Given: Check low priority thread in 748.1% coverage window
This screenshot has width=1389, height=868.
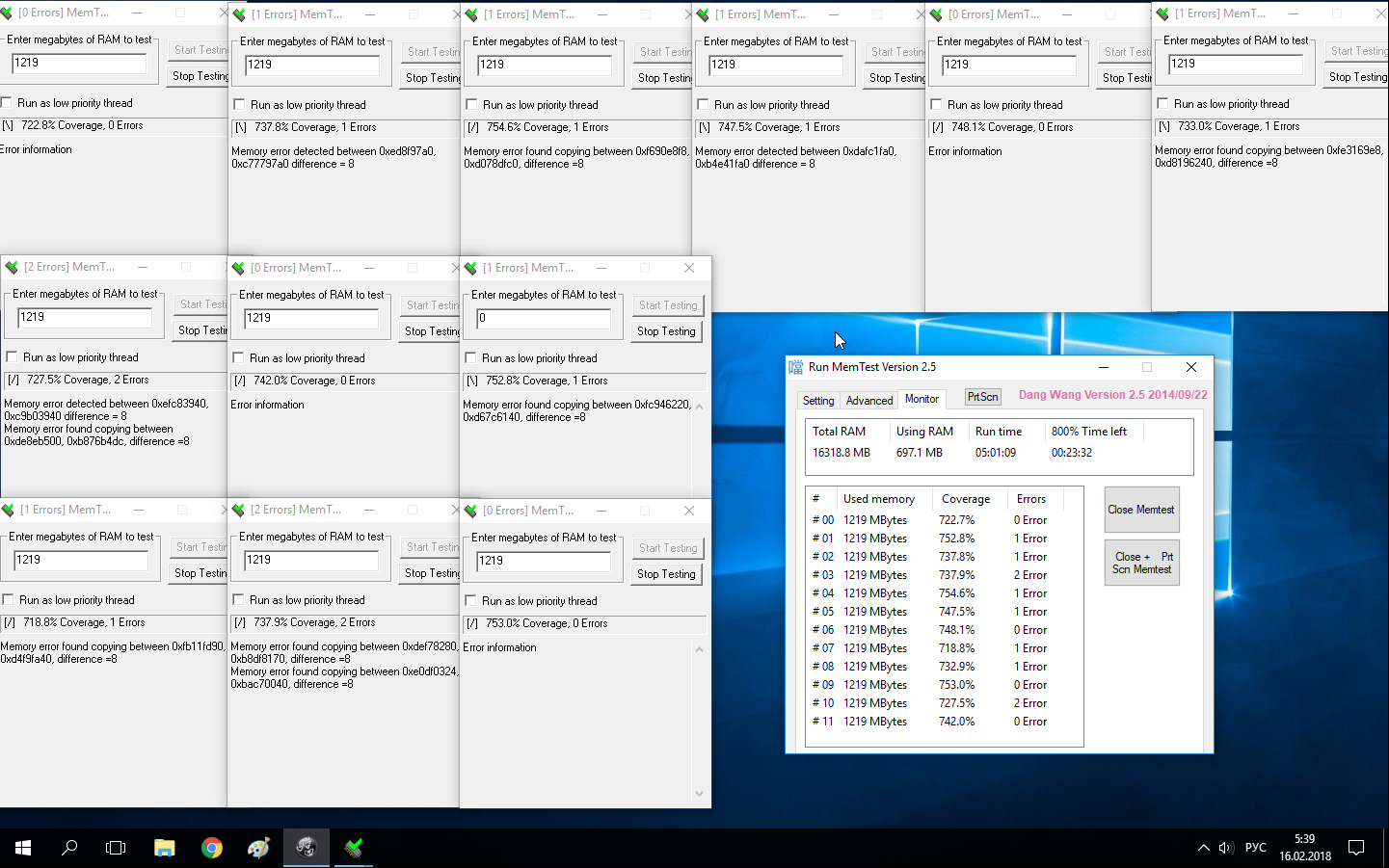Looking at the screenshot, I should [x=937, y=105].
